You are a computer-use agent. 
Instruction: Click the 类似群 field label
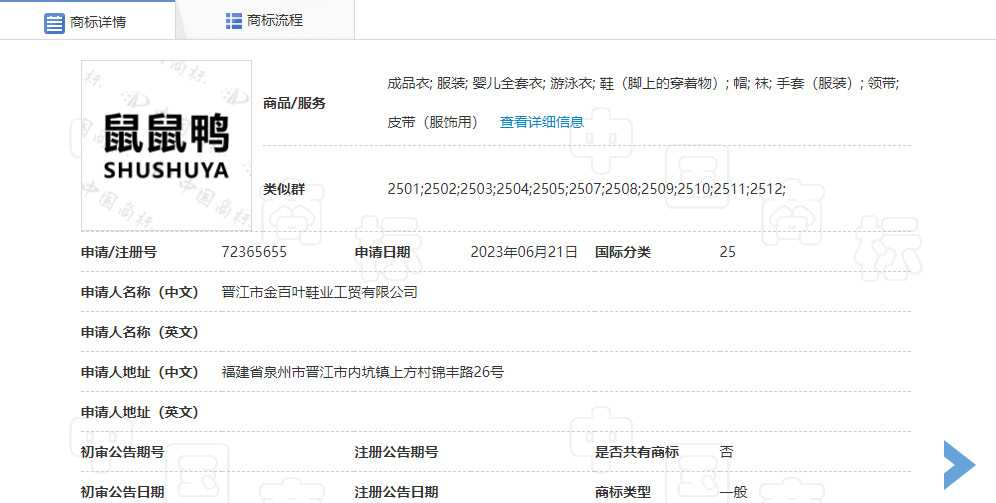coord(283,188)
